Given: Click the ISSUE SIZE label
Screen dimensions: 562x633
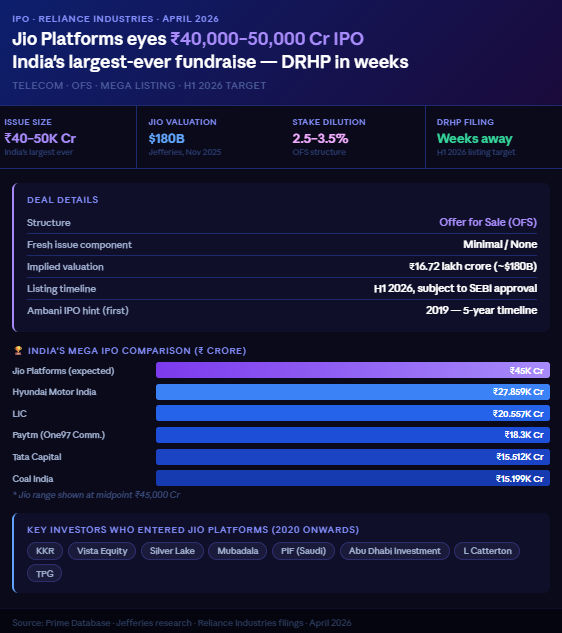Looking at the screenshot, I should (x=28, y=122).
